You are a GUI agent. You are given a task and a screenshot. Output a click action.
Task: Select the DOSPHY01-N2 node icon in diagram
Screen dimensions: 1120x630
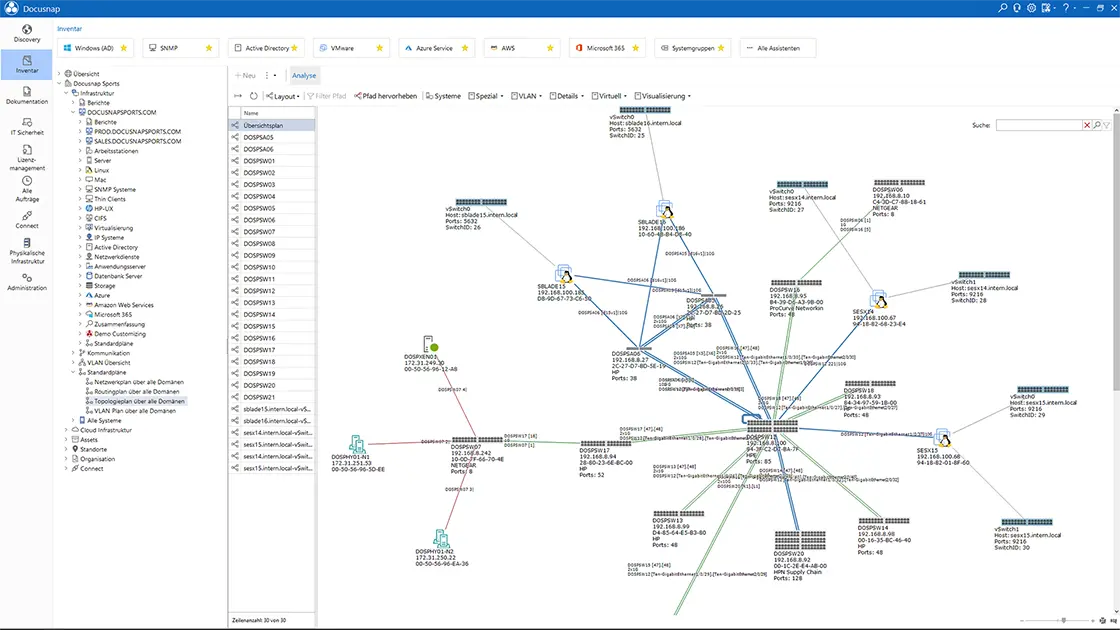(x=441, y=539)
